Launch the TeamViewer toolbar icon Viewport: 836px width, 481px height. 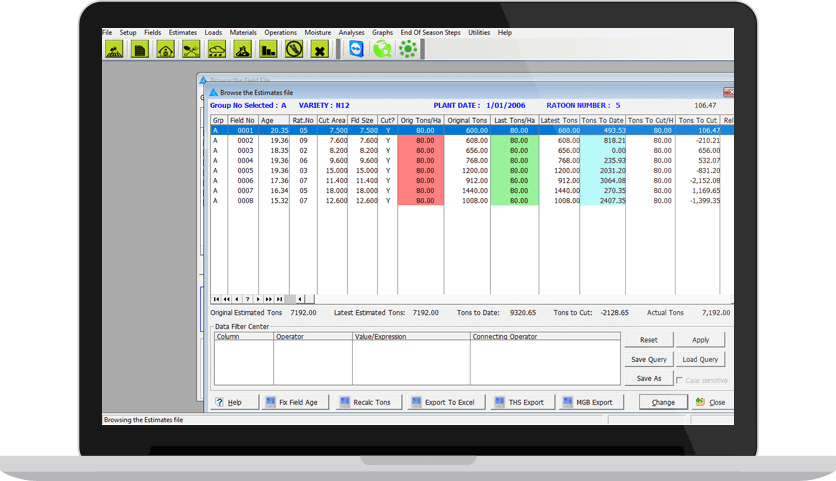(x=356, y=50)
